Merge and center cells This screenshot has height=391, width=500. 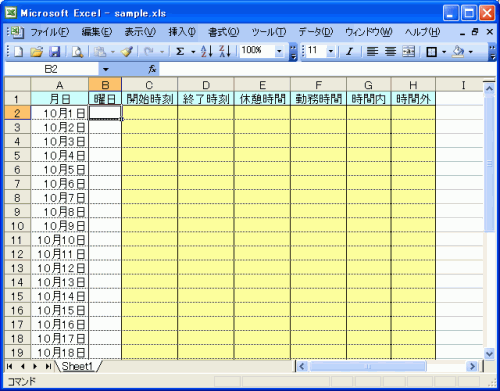[408, 52]
